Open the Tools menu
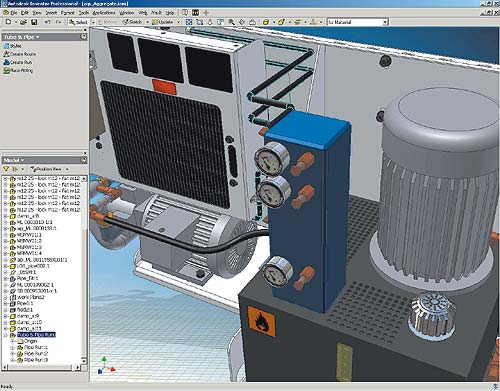Viewport: 500px width, 391px height. [x=84, y=13]
